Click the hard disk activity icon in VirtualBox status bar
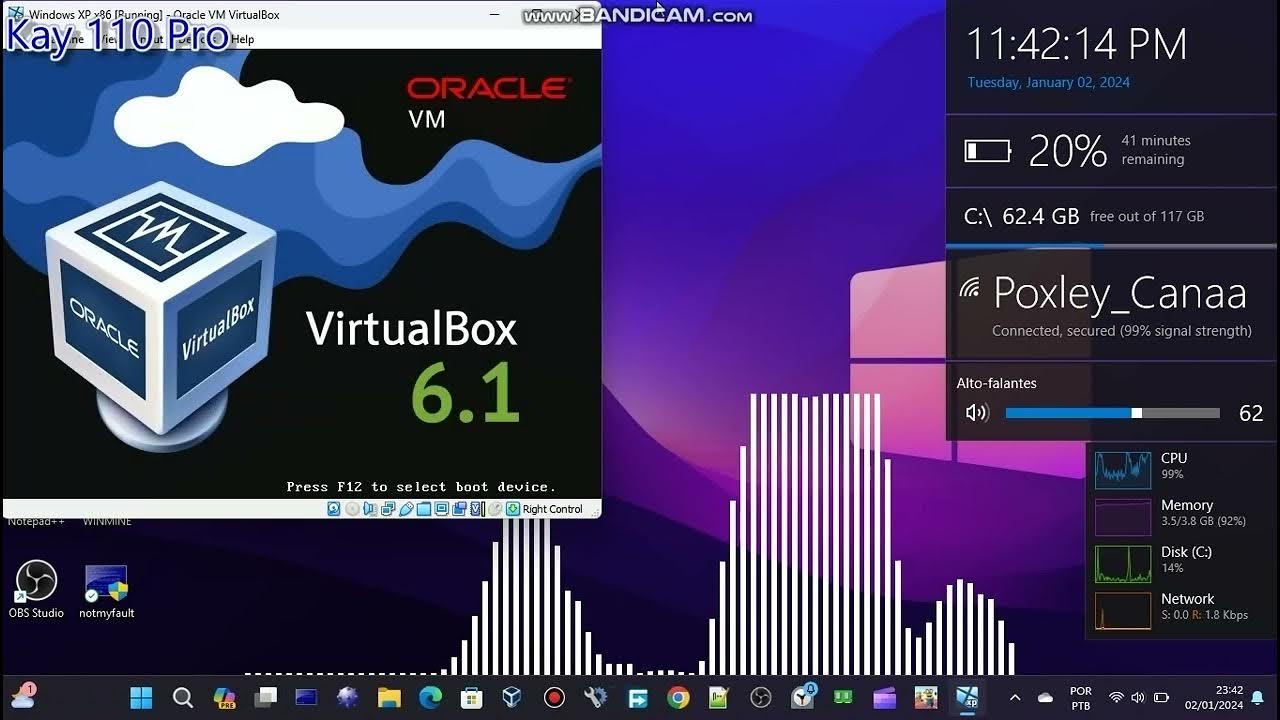Viewport: 1280px width, 720px height. pyautogui.click(x=334, y=509)
